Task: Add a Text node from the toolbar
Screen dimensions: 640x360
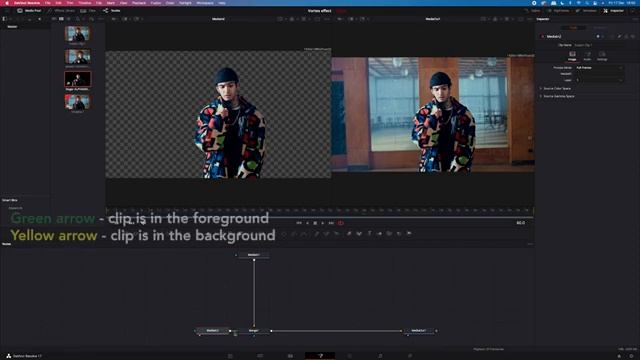Action: [x=369, y=233]
